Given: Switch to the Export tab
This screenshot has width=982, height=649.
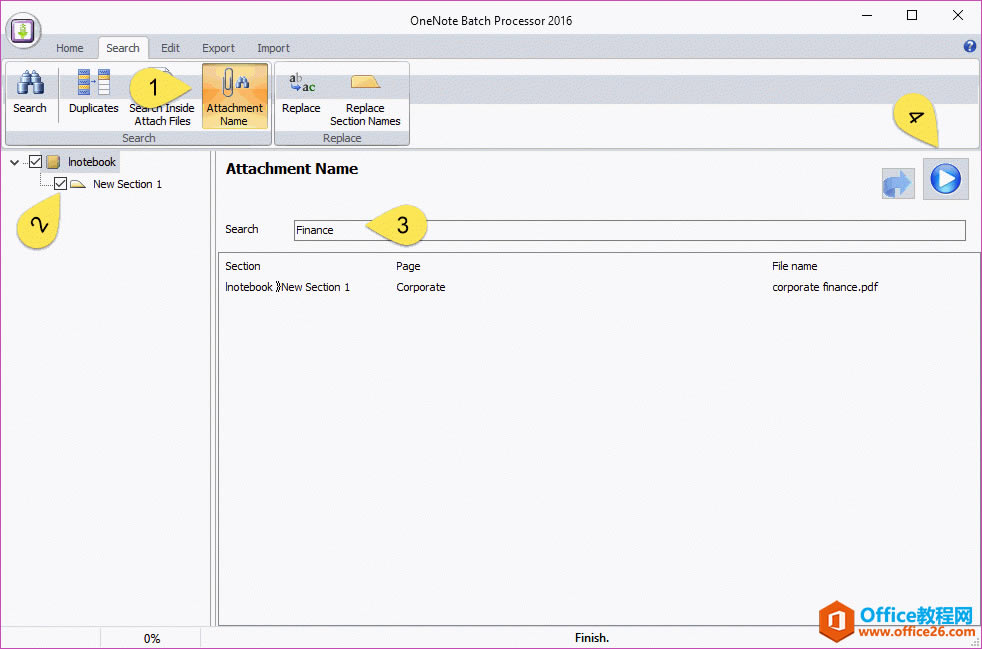Looking at the screenshot, I should tap(218, 47).
